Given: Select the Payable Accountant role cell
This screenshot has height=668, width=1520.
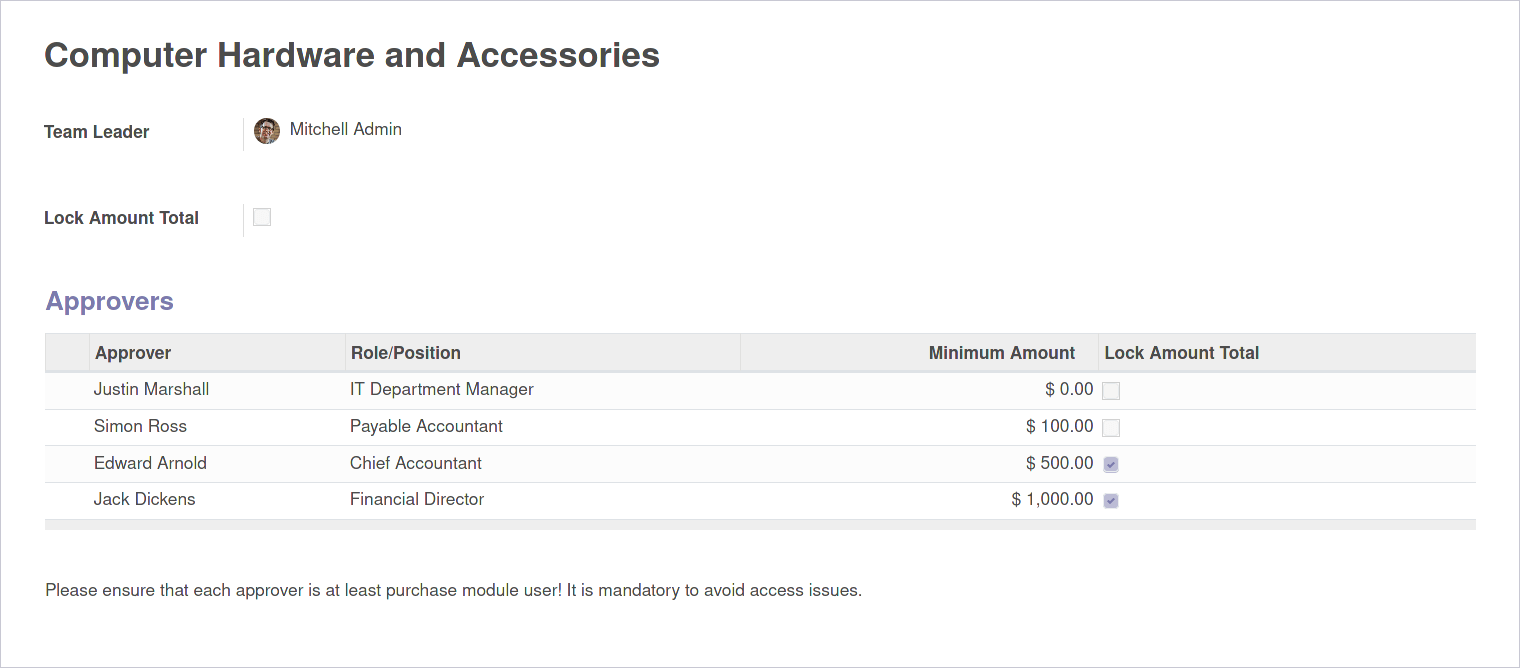Looking at the screenshot, I should (426, 426).
